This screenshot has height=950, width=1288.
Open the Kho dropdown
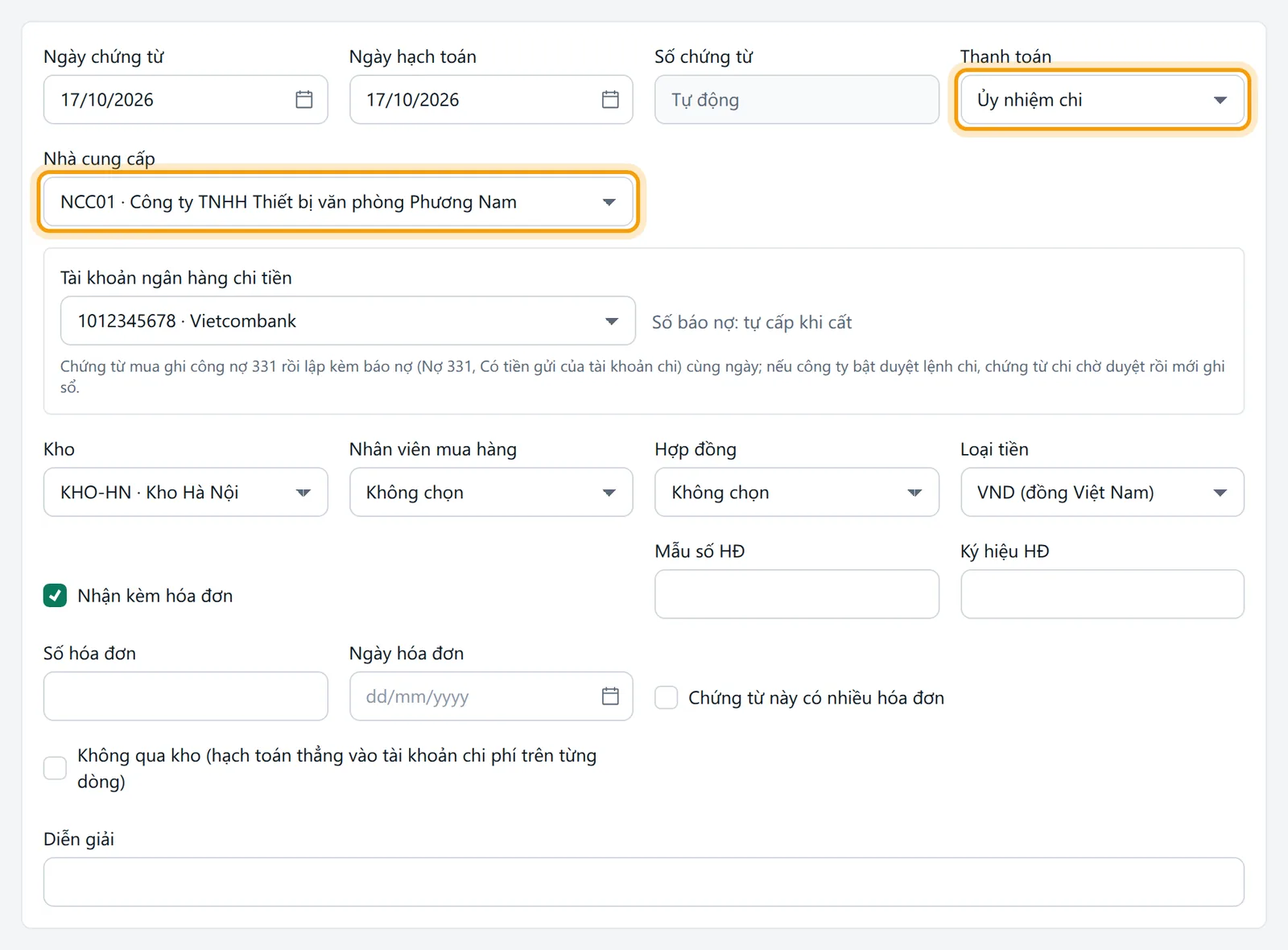(185, 492)
